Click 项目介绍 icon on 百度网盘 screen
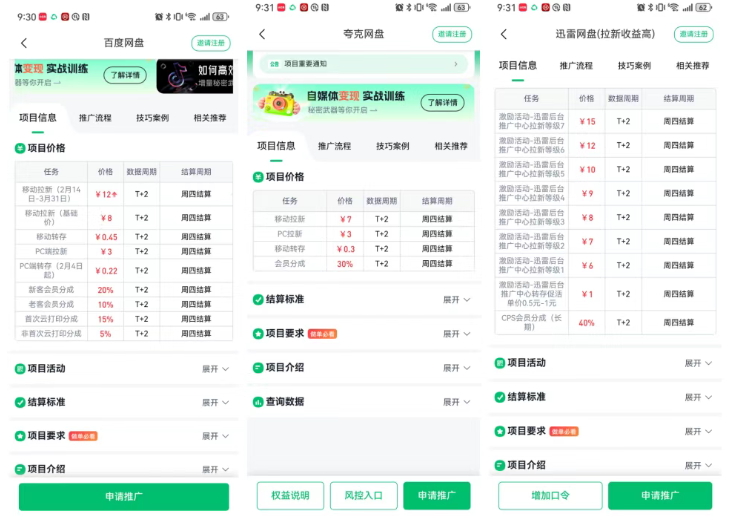 pos(20,469)
